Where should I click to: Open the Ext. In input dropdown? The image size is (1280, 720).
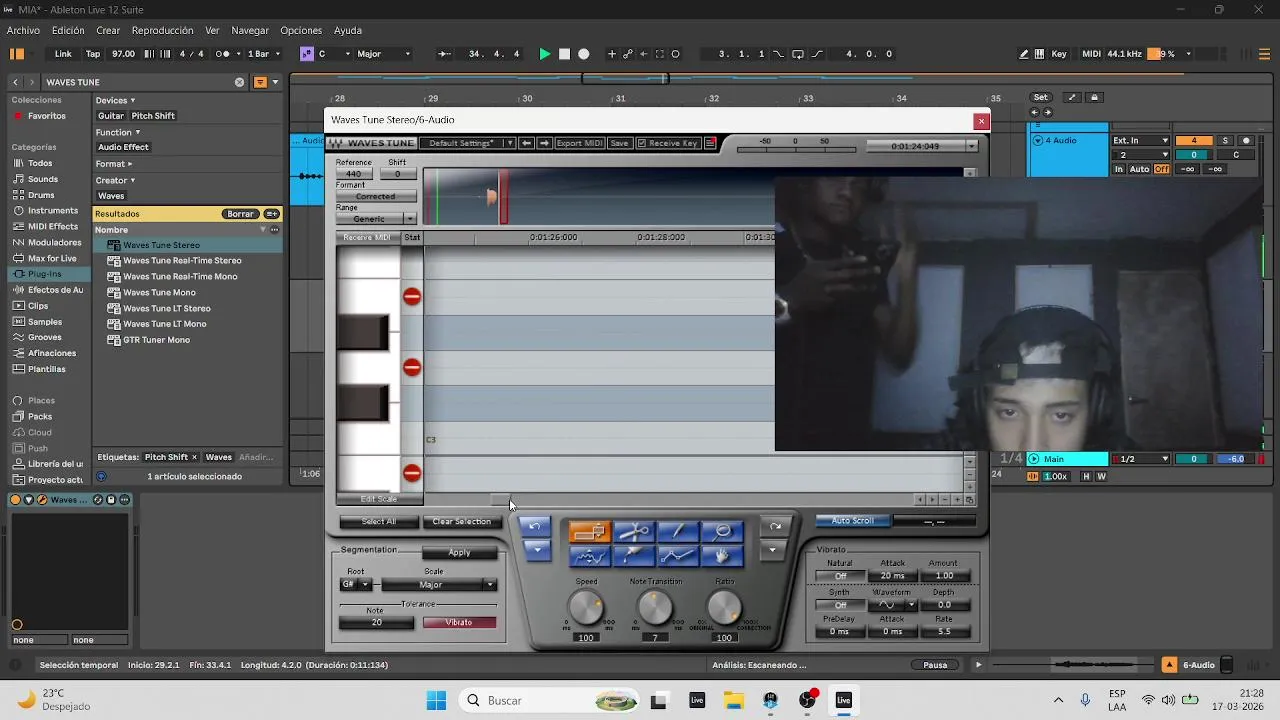click(1141, 141)
